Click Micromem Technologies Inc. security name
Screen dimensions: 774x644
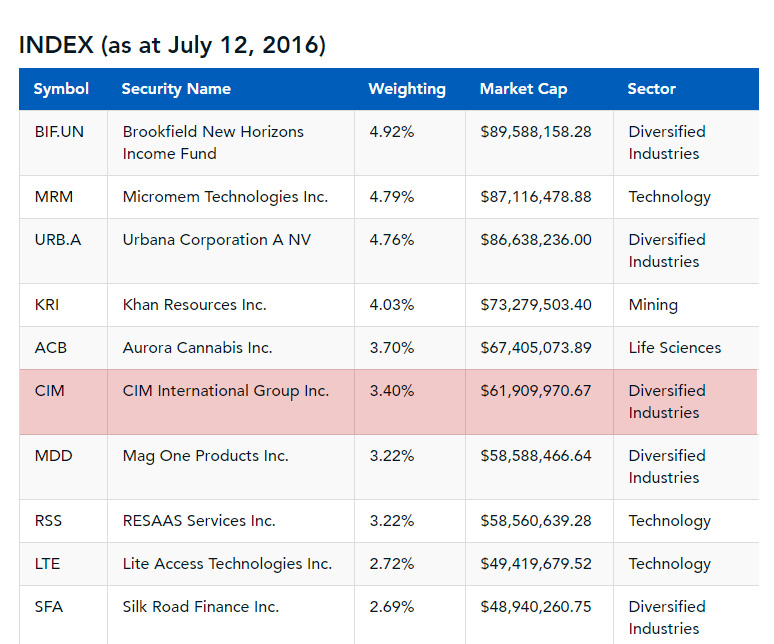[225, 197]
